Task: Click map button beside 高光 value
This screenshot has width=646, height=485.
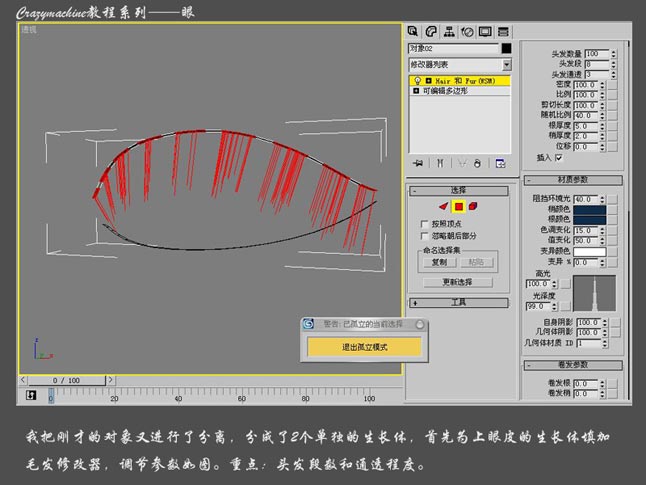Action: click(566, 284)
